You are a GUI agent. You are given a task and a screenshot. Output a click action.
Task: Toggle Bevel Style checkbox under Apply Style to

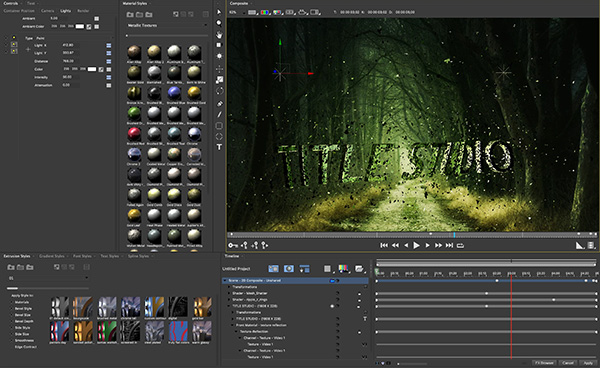tap(11, 309)
